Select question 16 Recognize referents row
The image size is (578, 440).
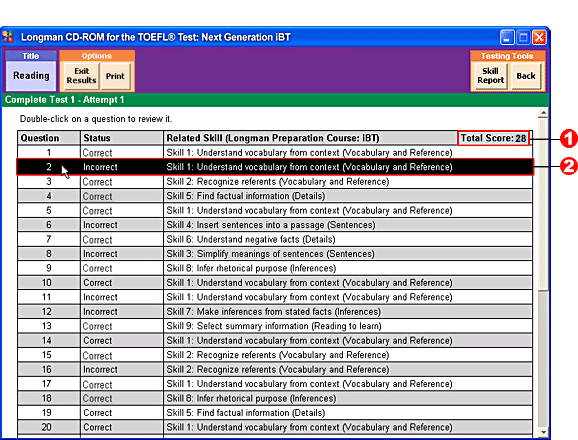pyautogui.click(x=275, y=369)
